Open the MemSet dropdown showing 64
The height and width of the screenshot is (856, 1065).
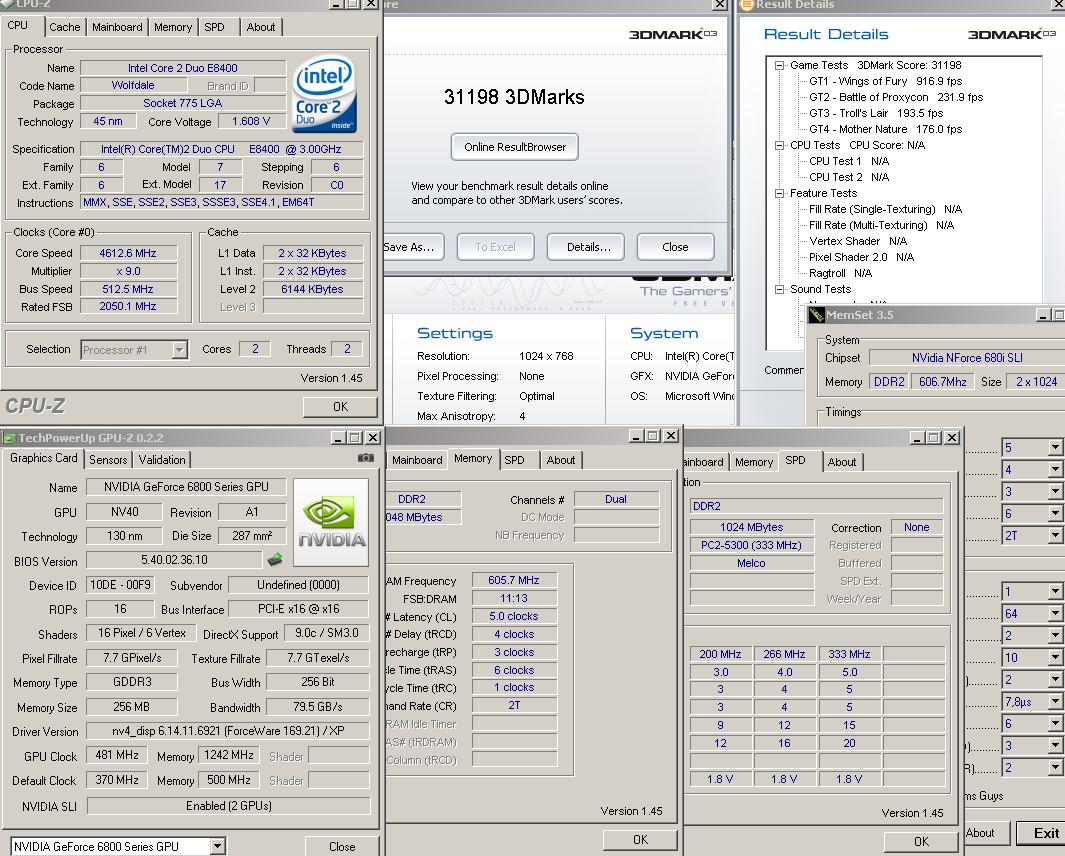tap(1055, 614)
